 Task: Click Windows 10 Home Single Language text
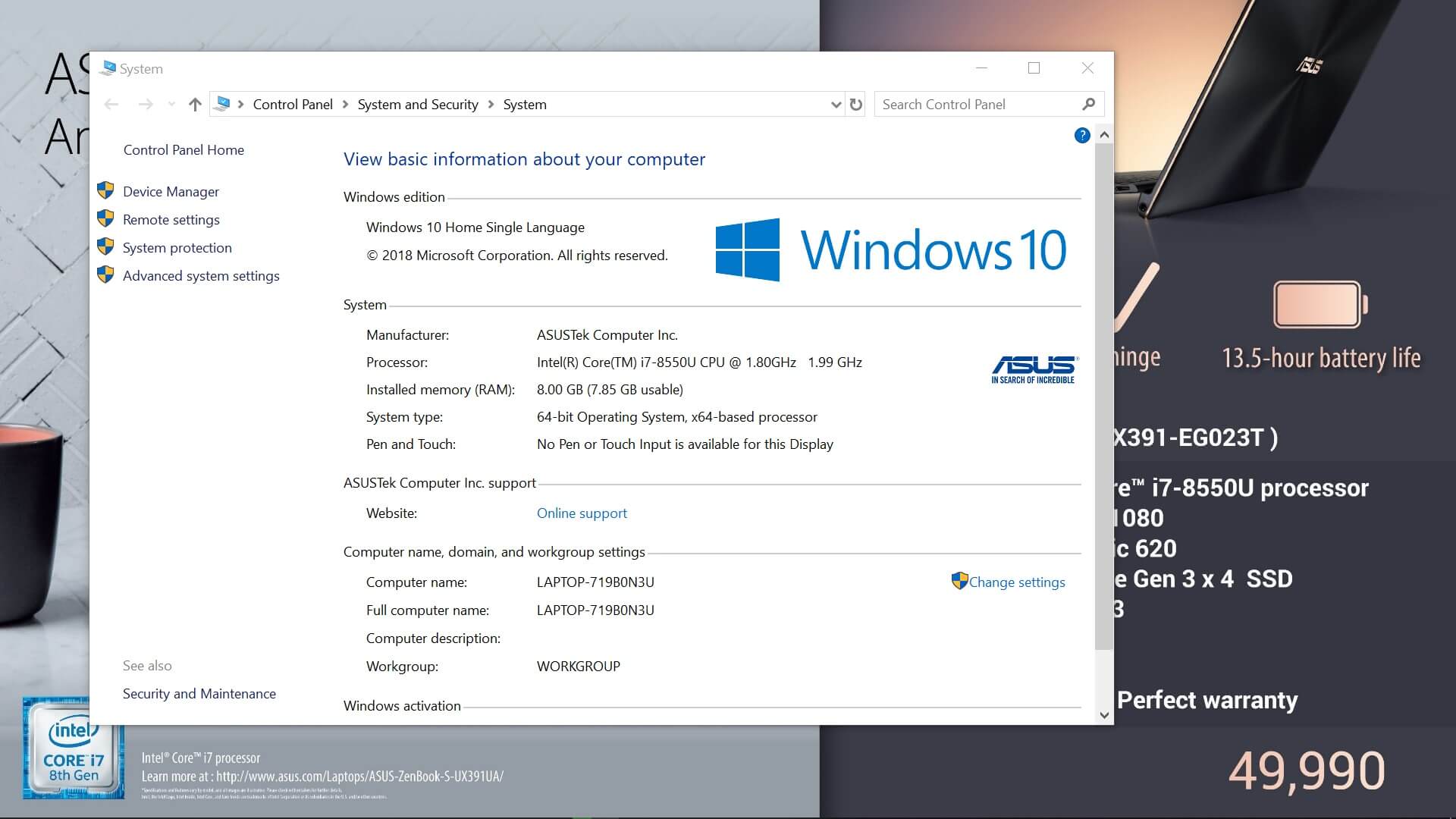[x=475, y=227]
